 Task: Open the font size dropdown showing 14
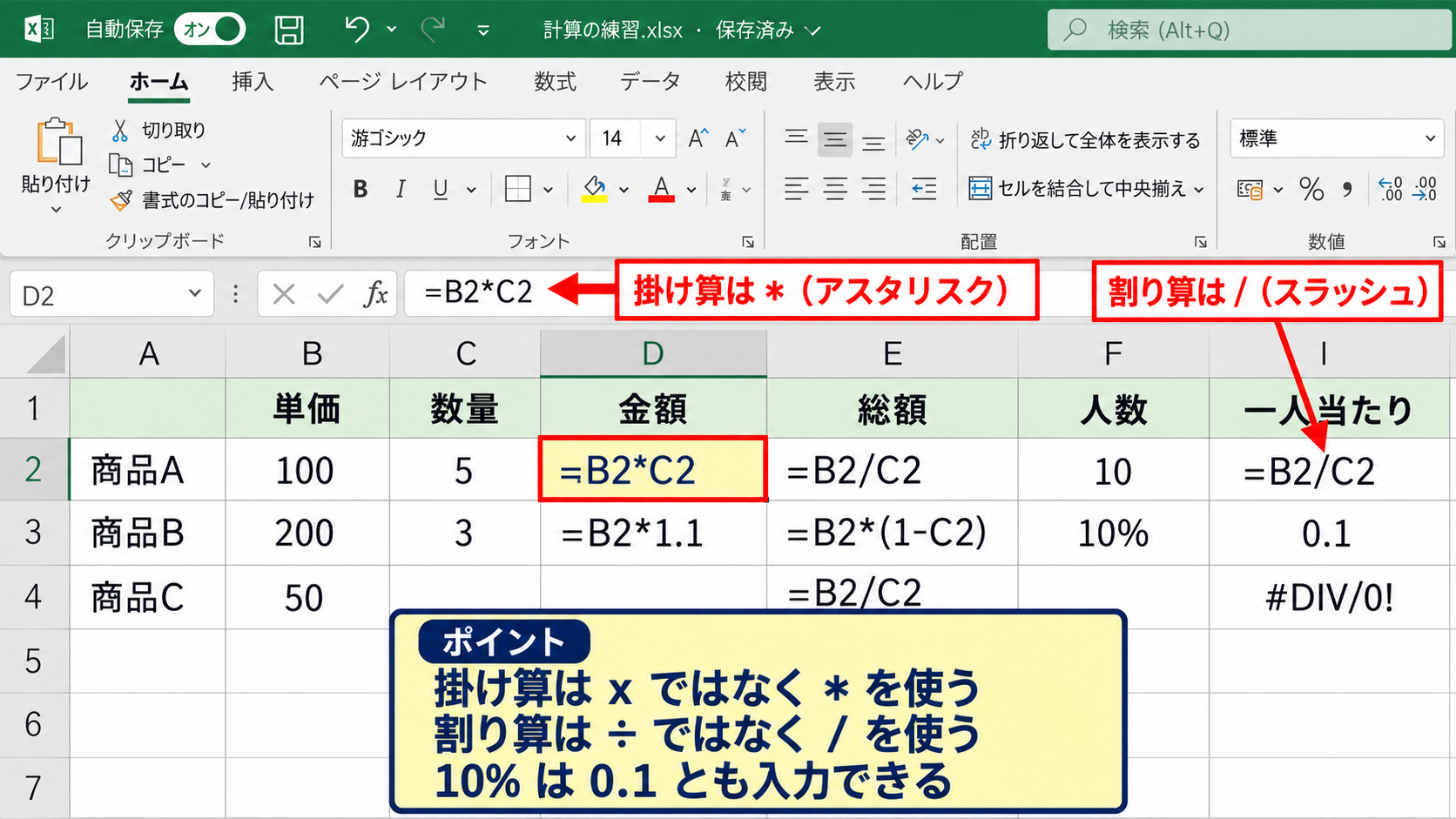[x=660, y=138]
